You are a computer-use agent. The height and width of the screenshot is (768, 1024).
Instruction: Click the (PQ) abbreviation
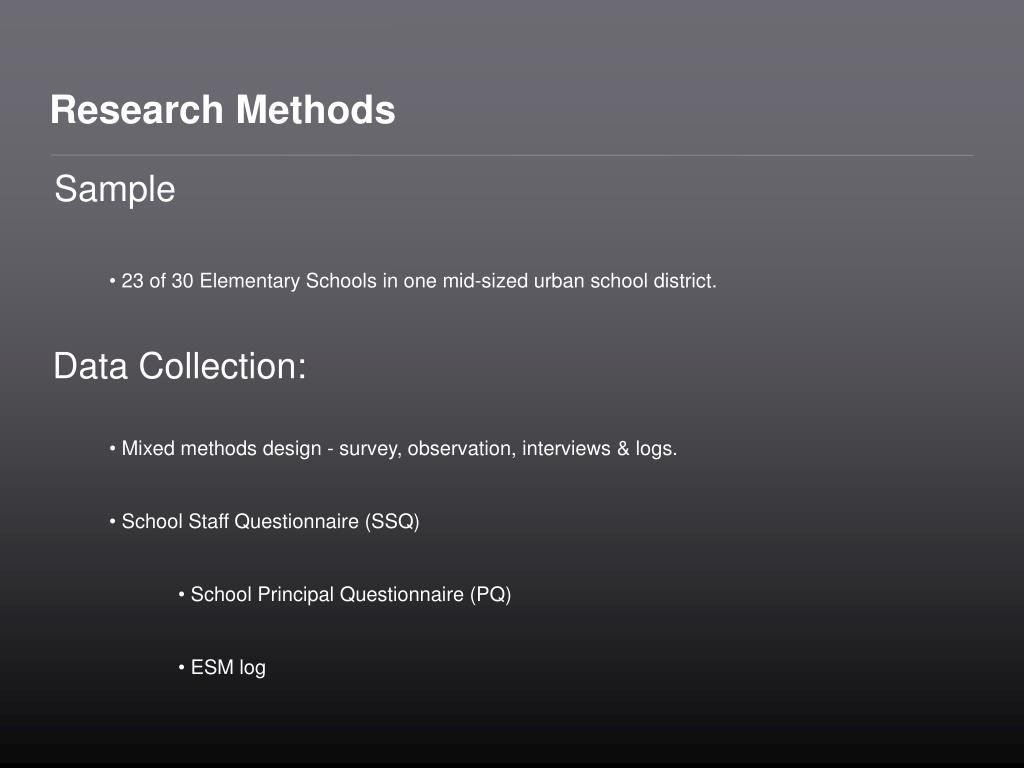pyautogui.click(x=490, y=595)
